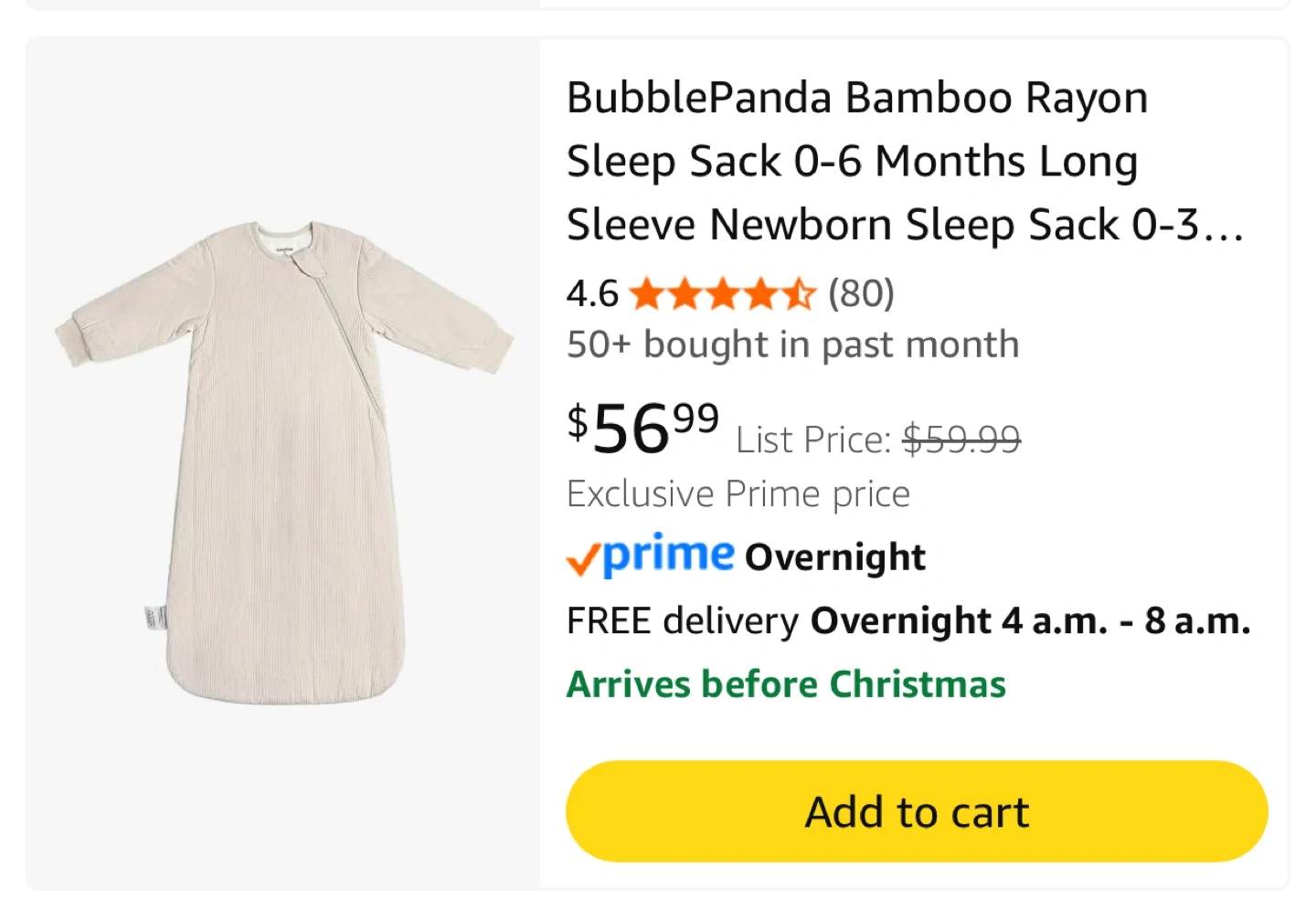Tap the side tag on the sleep sack
1316x911 pixels.
[155, 619]
